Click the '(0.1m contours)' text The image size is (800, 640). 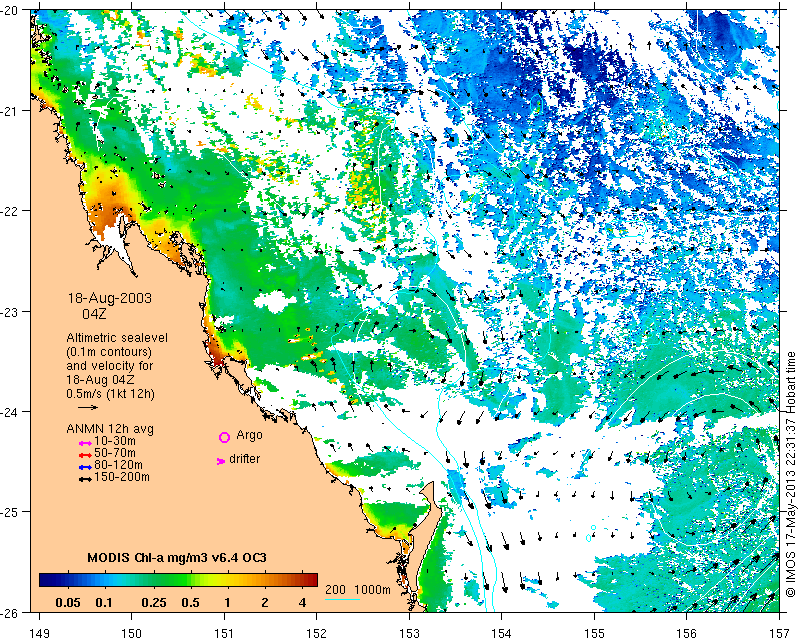109,352
